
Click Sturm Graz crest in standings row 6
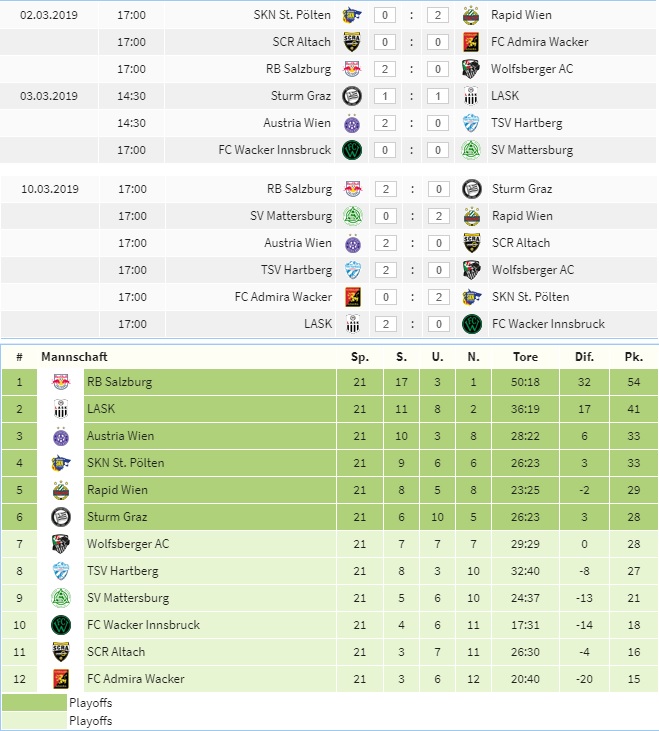[x=61, y=517]
